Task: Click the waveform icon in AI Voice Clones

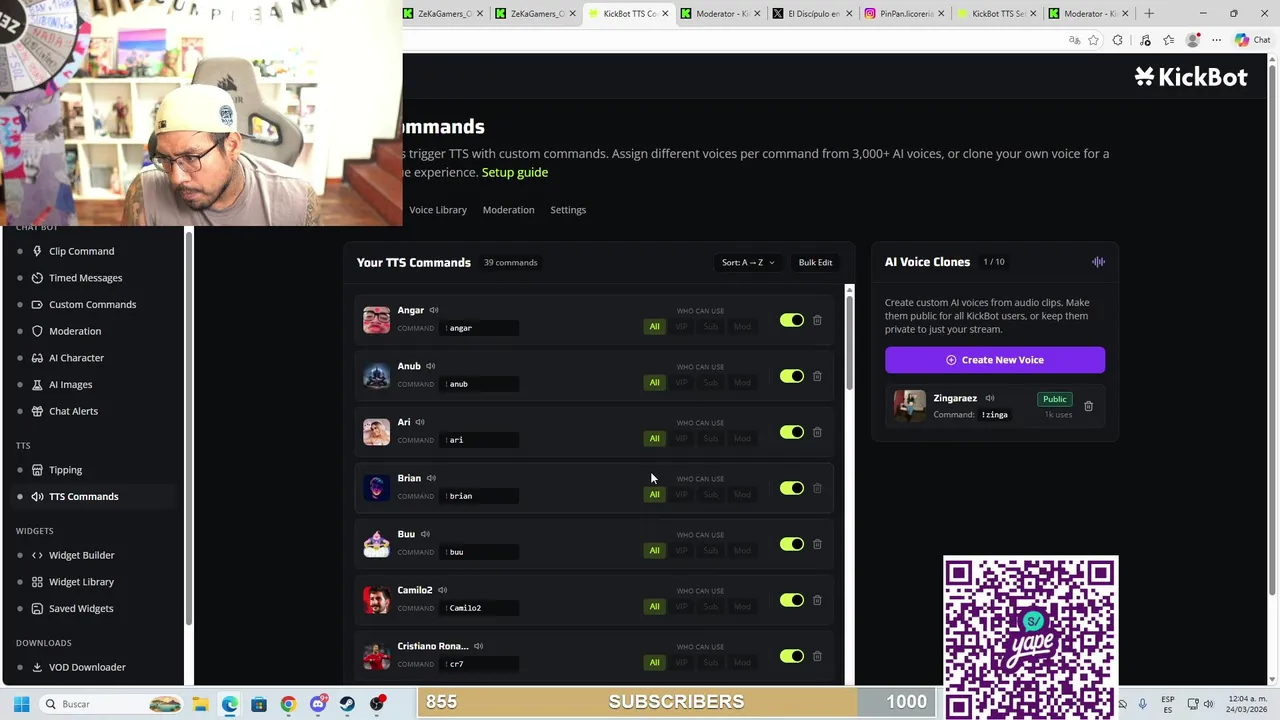Action: tap(1098, 262)
